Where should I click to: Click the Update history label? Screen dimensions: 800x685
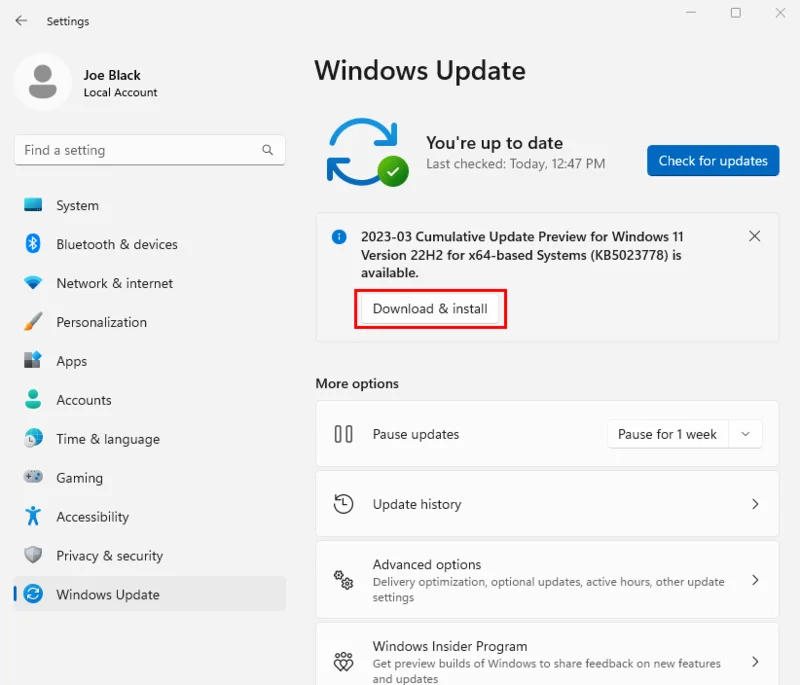pyautogui.click(x=417, y=504)
